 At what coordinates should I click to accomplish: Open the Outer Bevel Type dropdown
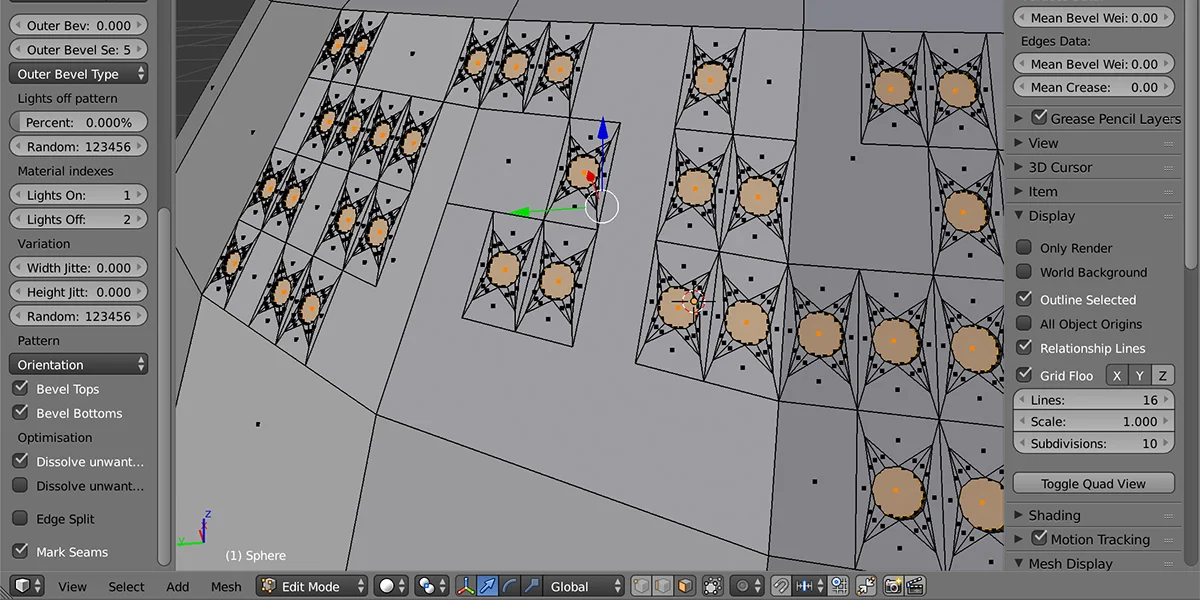[78, 73]
